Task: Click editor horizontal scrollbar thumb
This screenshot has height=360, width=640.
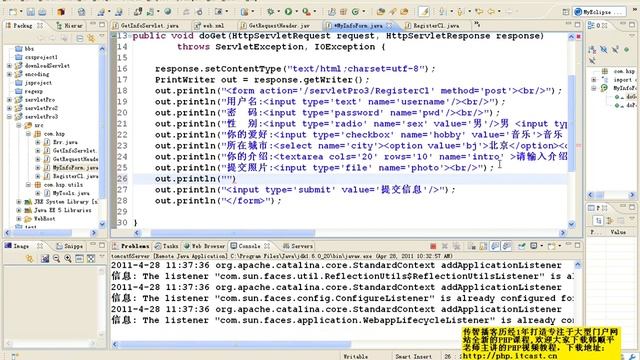Action: pyautogui.click(x=233, y=233)
